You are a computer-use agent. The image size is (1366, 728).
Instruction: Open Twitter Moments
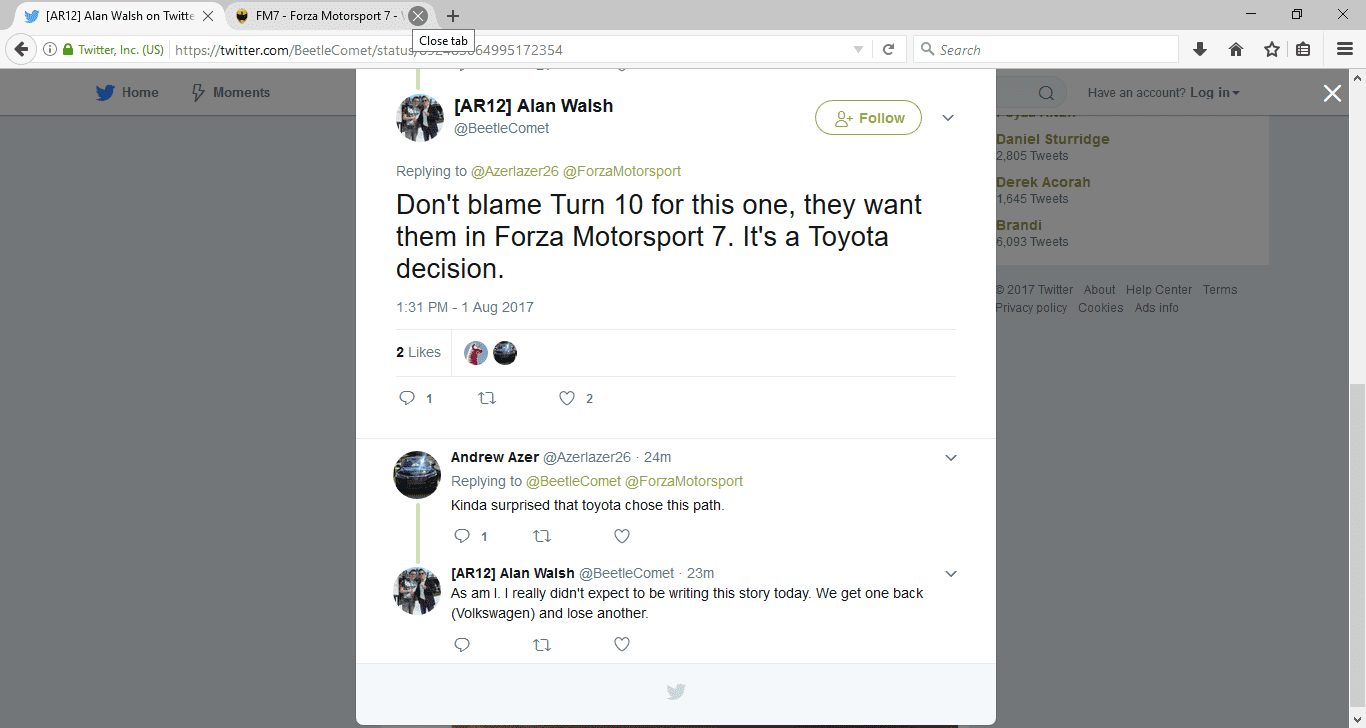[229, 92]
